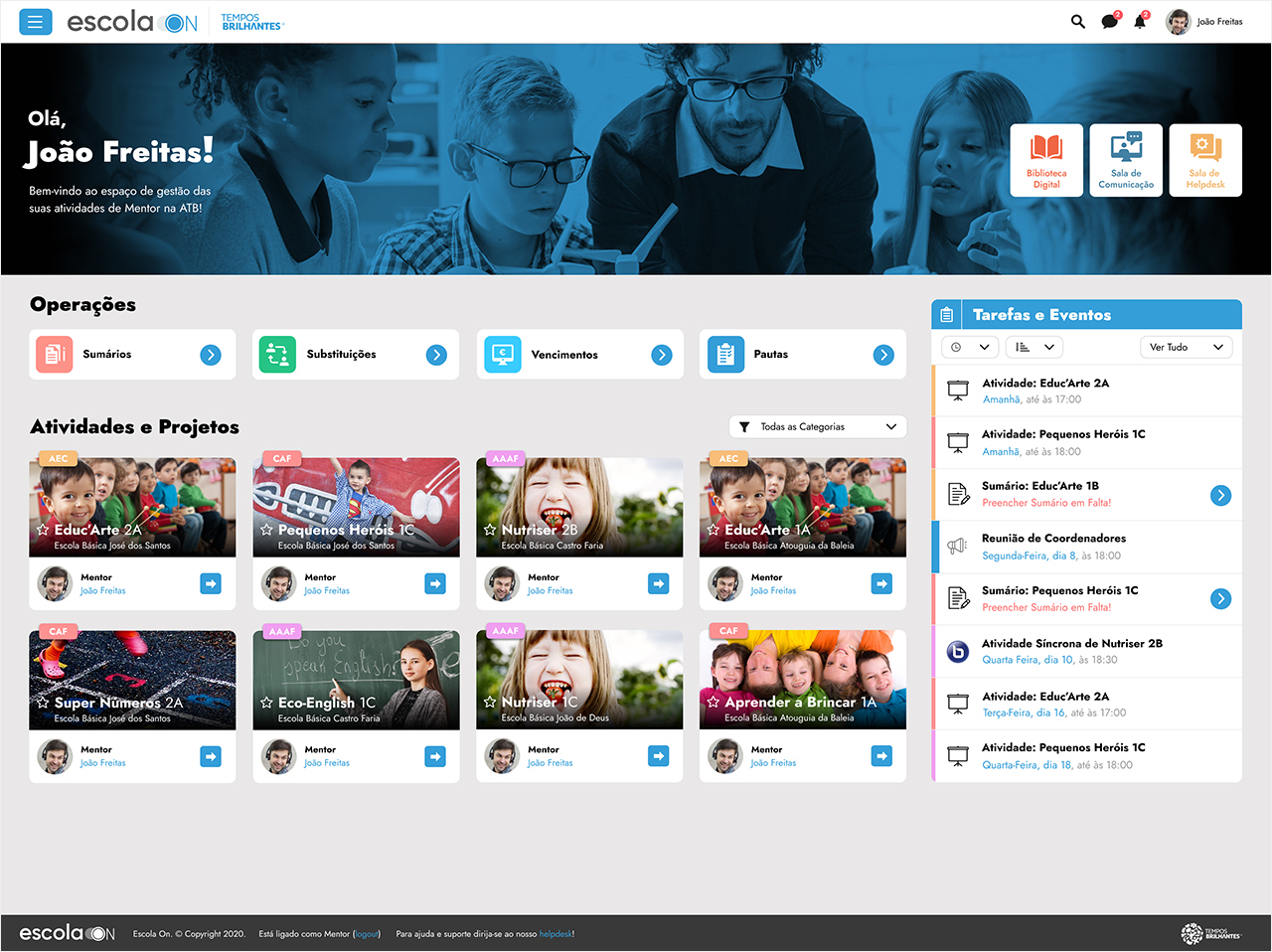Image resolution: width=1272 pixels, height=952 pixels.
Task: Click the Sumários operation icon
Action: tap(55, 355)
